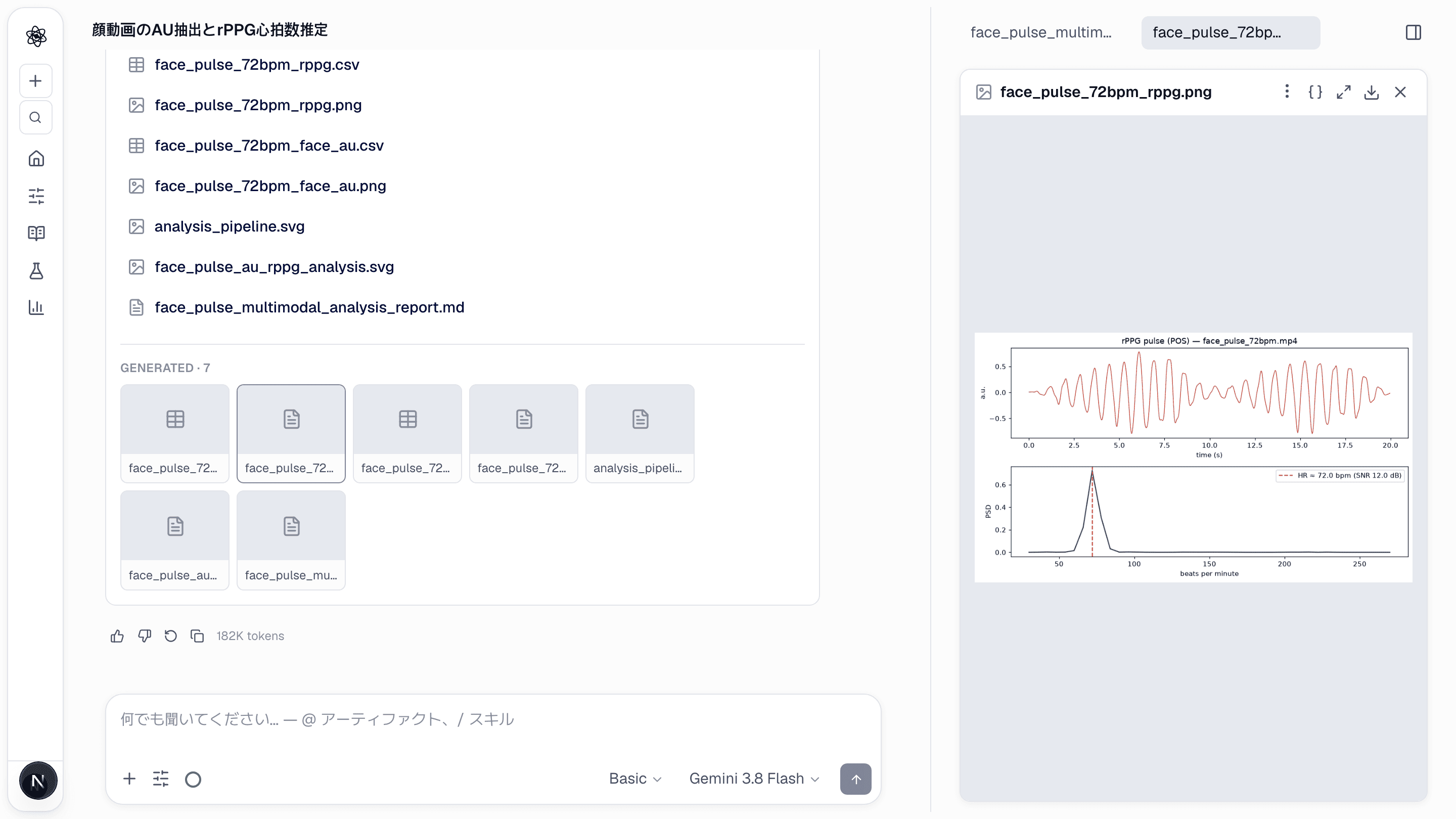The image size is (1456, 819).
Task: Open the Gemini 3.8 Flash model dropdown
Action: pyautogui.click(x=754, y=779)
